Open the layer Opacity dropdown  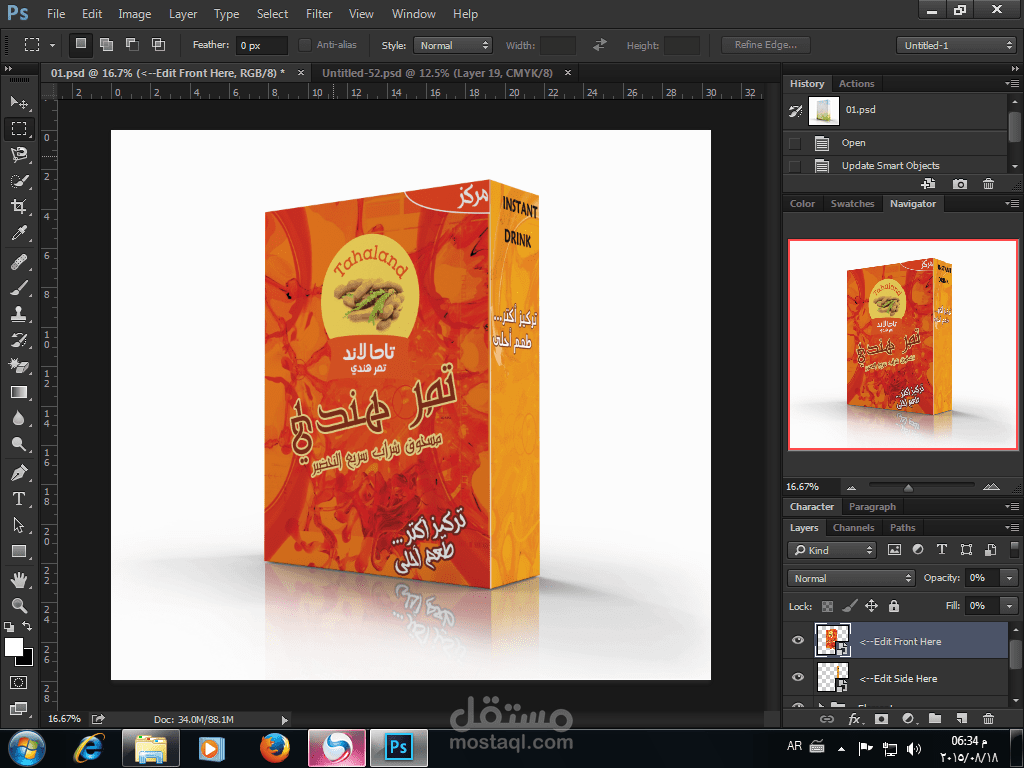click(x=1008, y=578)
